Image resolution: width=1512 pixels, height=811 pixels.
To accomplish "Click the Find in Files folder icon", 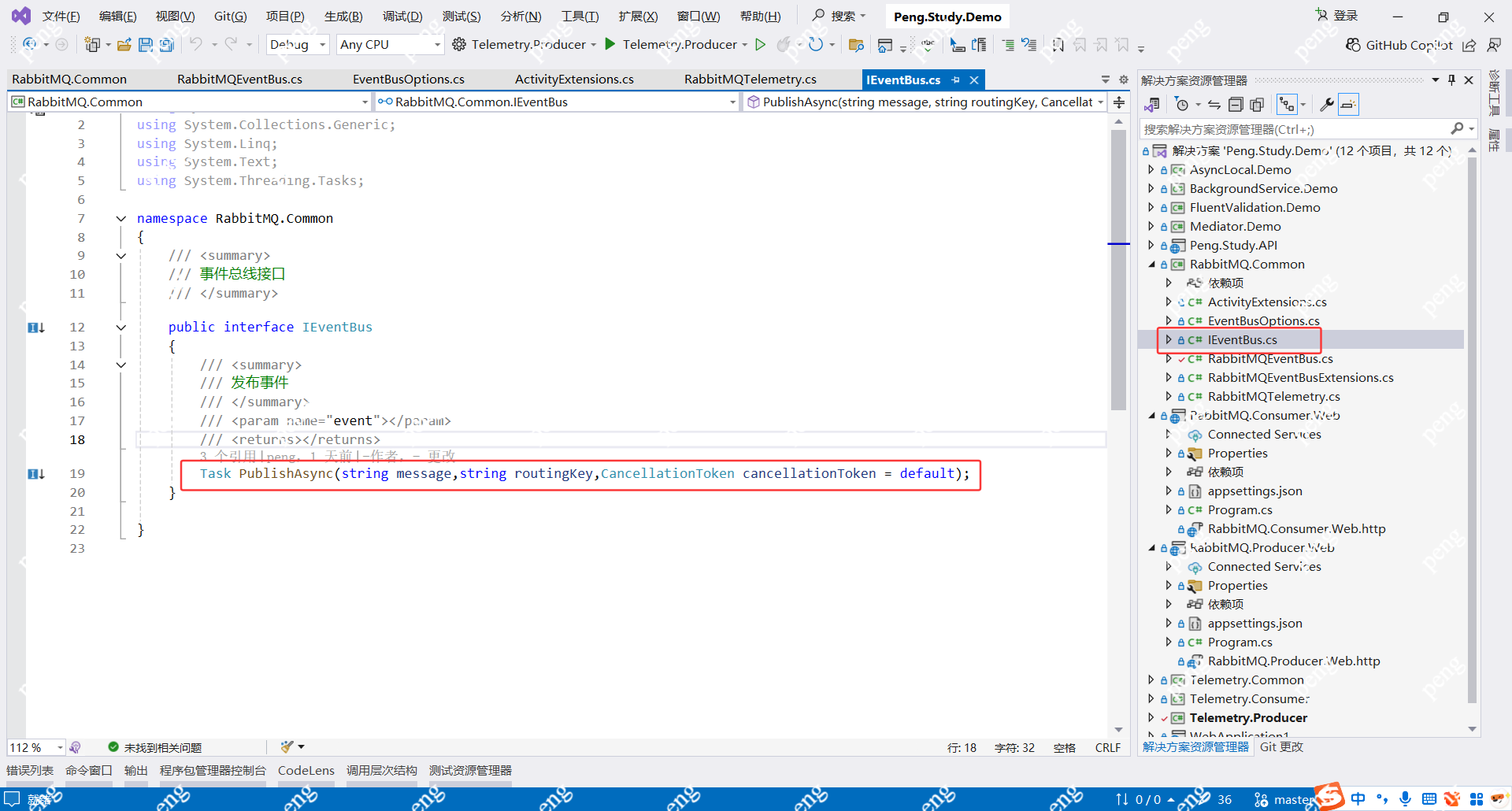I will [x=856, y=45].
